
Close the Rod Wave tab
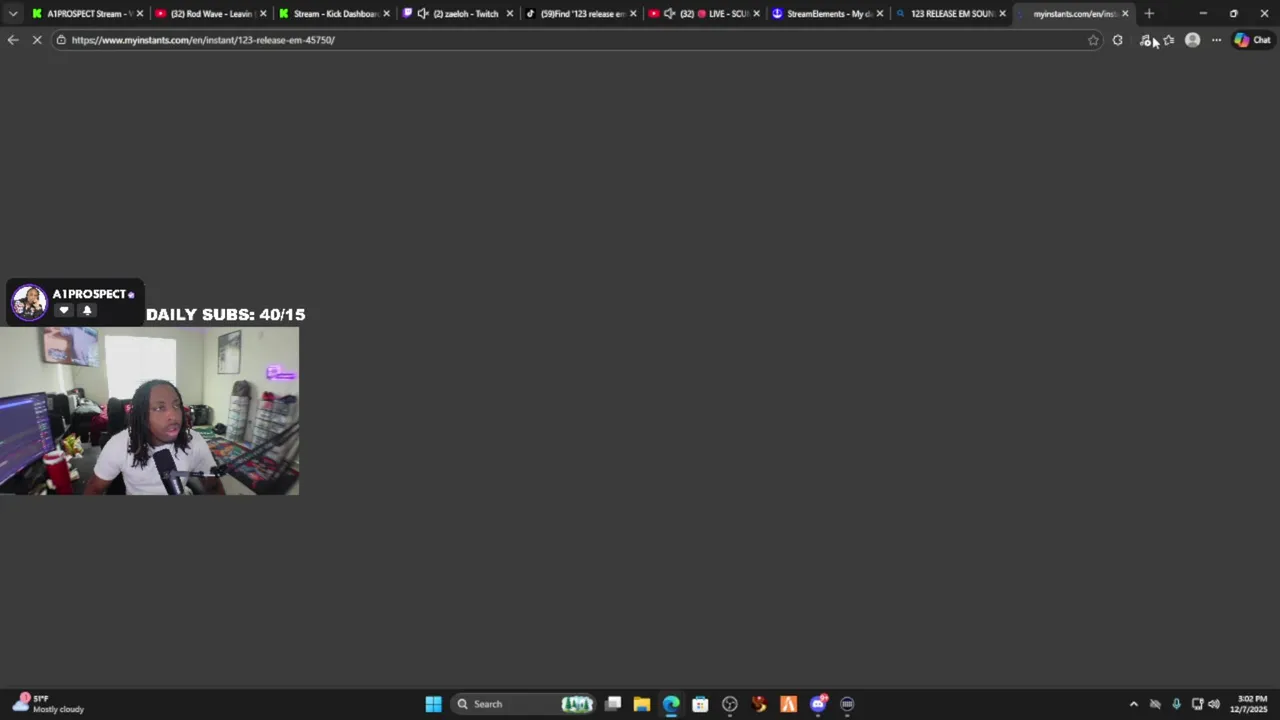(x=263, y=14)
